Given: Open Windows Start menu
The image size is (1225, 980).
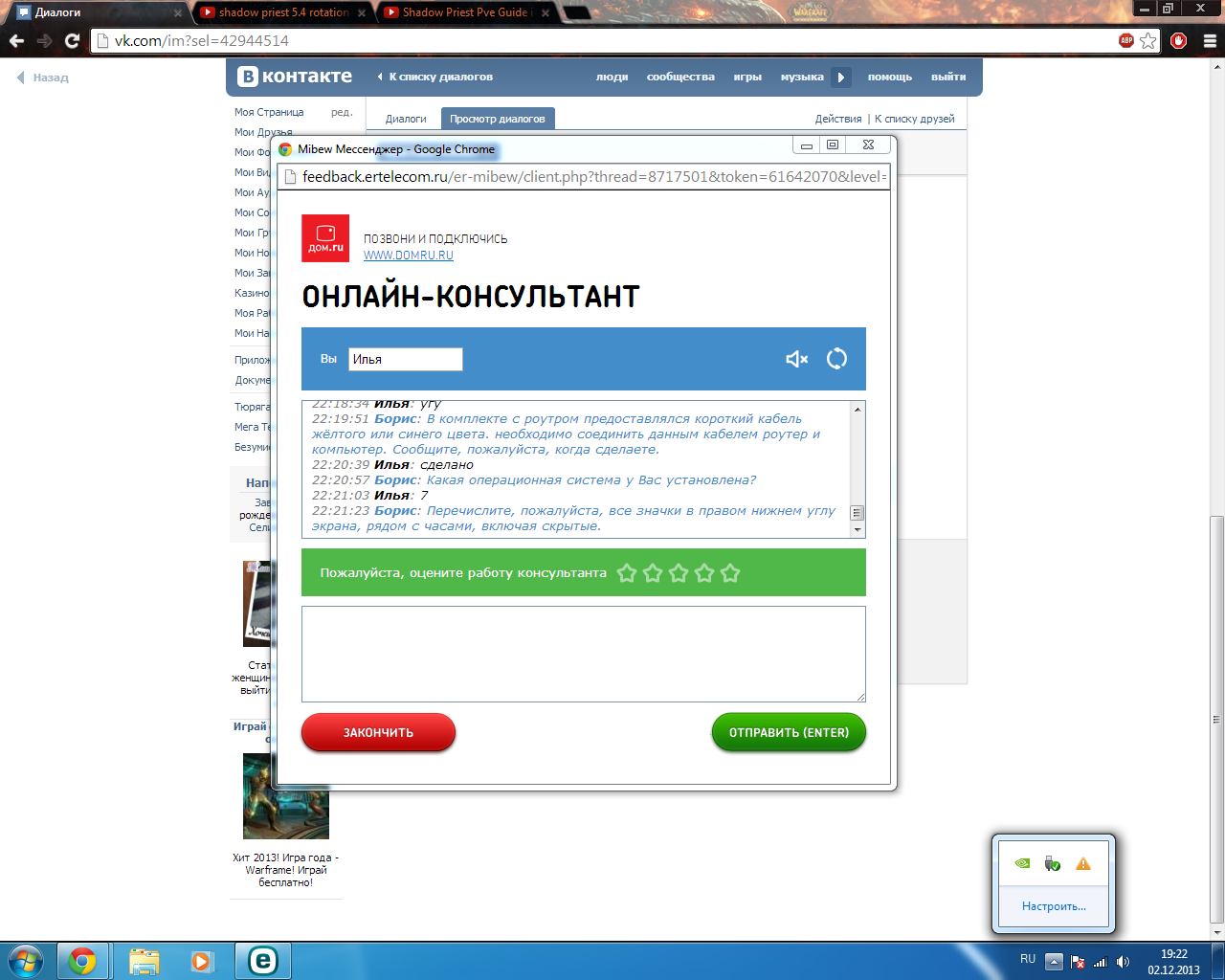Looking at the screenshot, I should coord(26,961).
